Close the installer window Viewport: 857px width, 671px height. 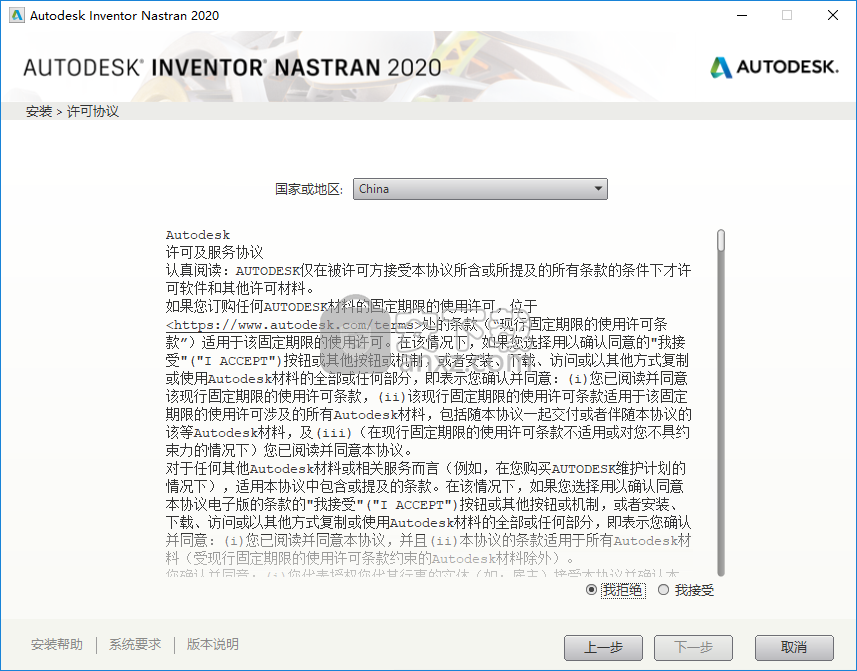pos(832,15)
